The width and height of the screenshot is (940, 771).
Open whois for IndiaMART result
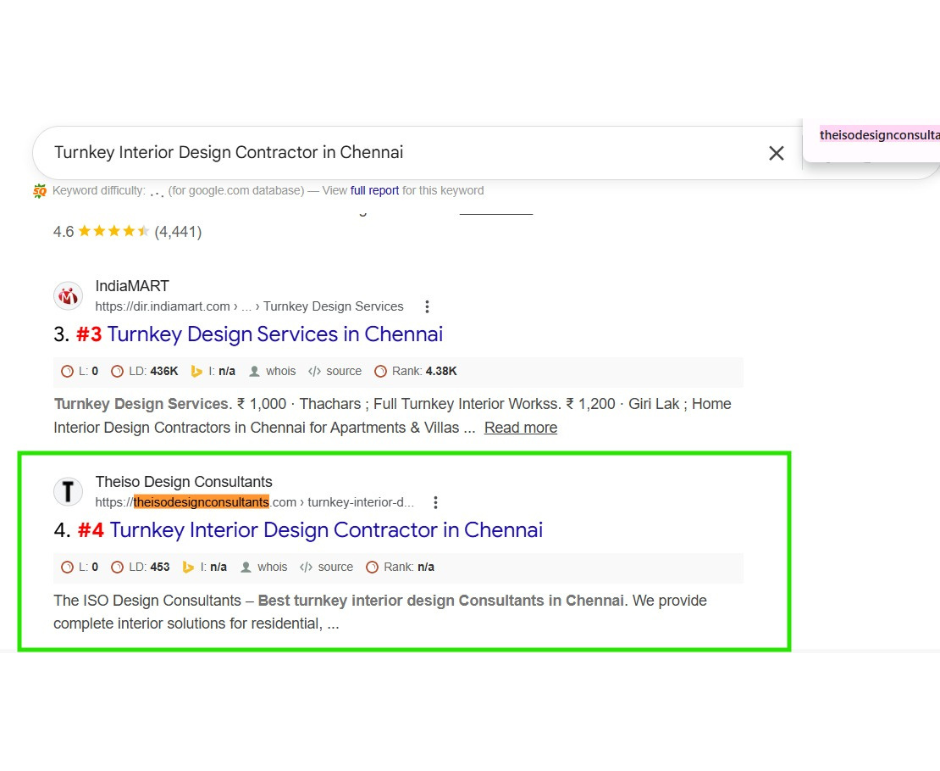(272, 372)
